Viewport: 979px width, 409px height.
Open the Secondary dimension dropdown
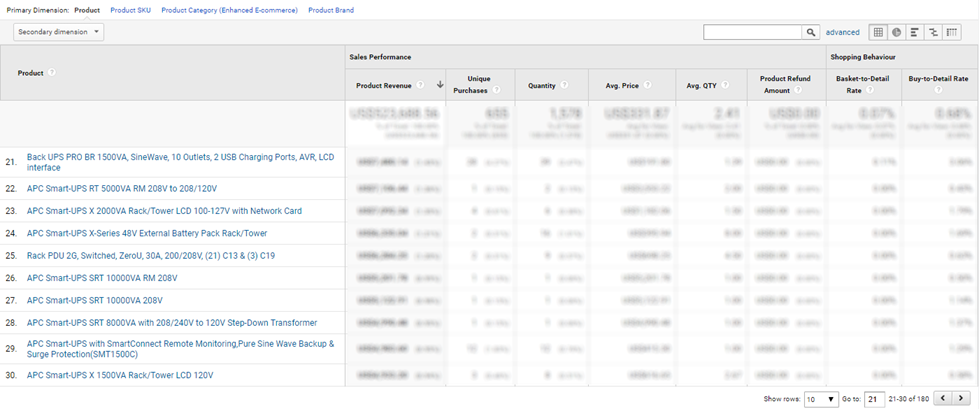(59, 32)
